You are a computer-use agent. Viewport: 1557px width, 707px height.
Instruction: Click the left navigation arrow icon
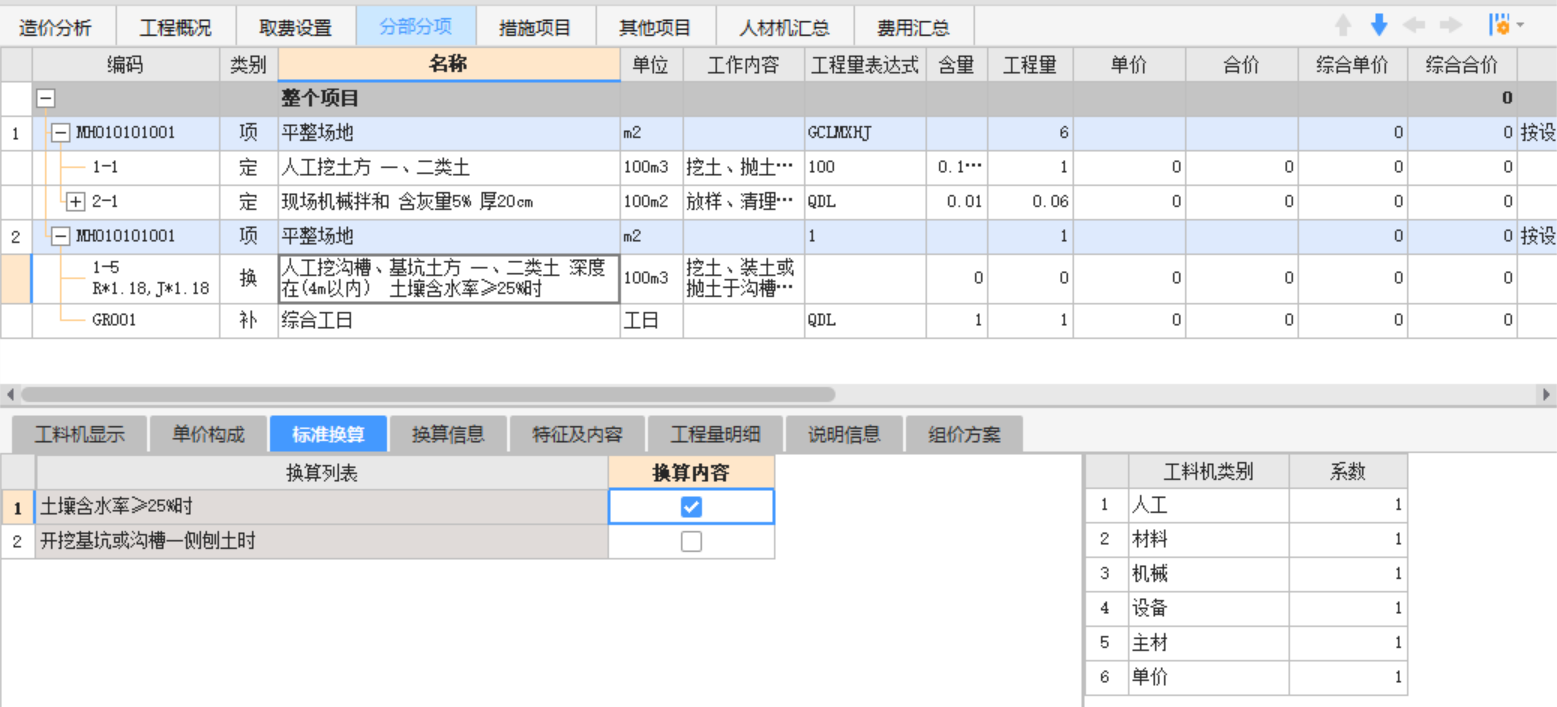click(x=1414, y=25)
